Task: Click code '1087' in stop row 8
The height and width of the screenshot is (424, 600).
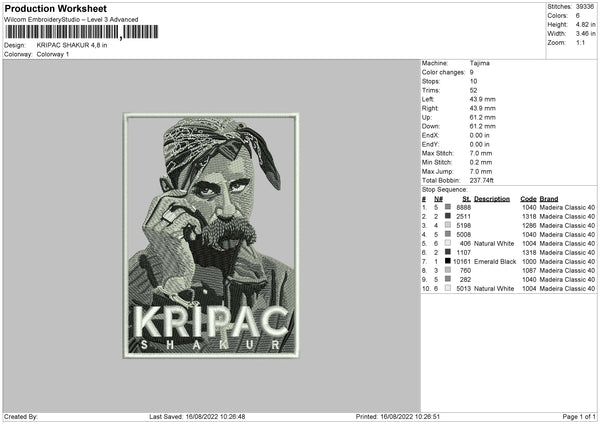Action: (x=529, y=271)
